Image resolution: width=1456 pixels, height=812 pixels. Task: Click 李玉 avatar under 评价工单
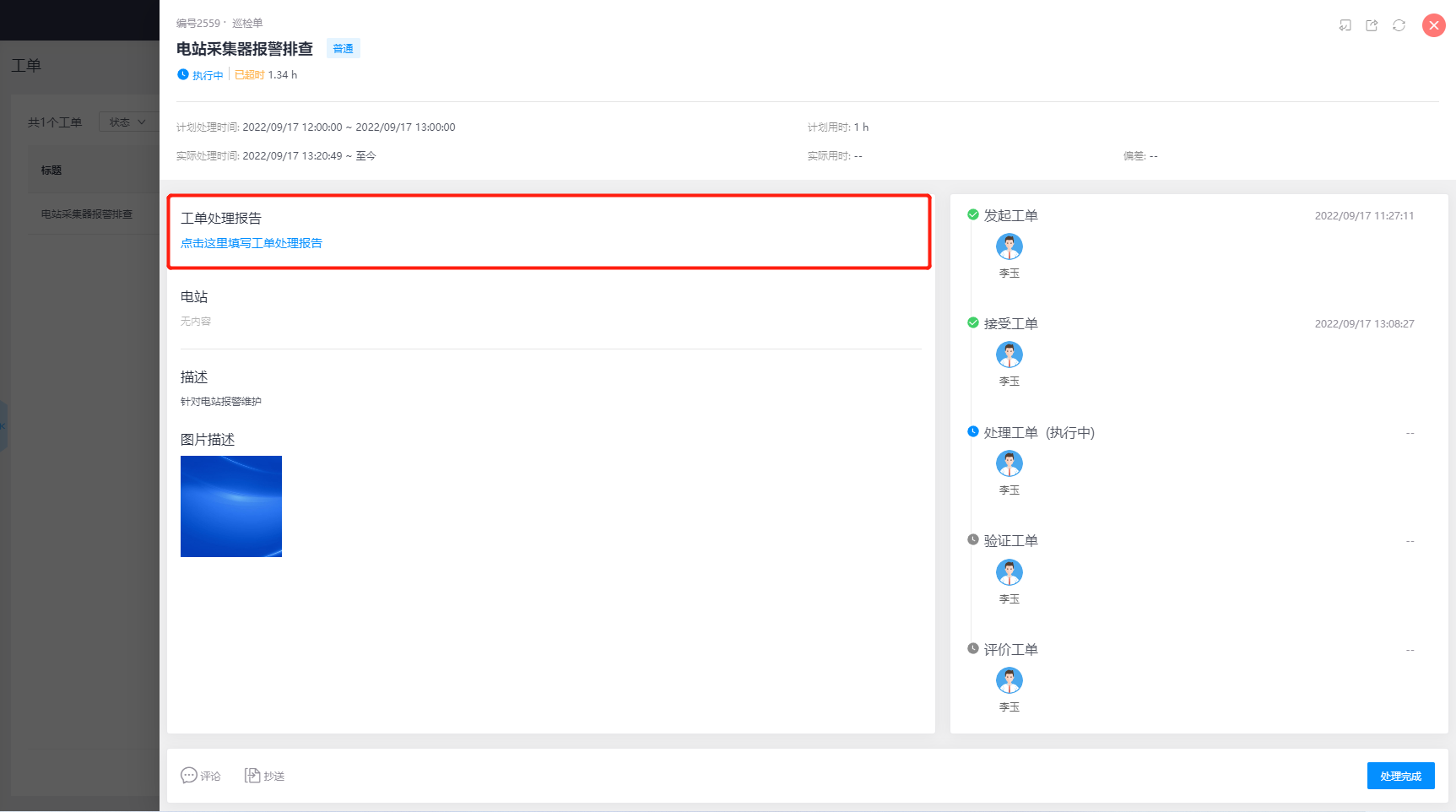click(x=1009, y=680)
